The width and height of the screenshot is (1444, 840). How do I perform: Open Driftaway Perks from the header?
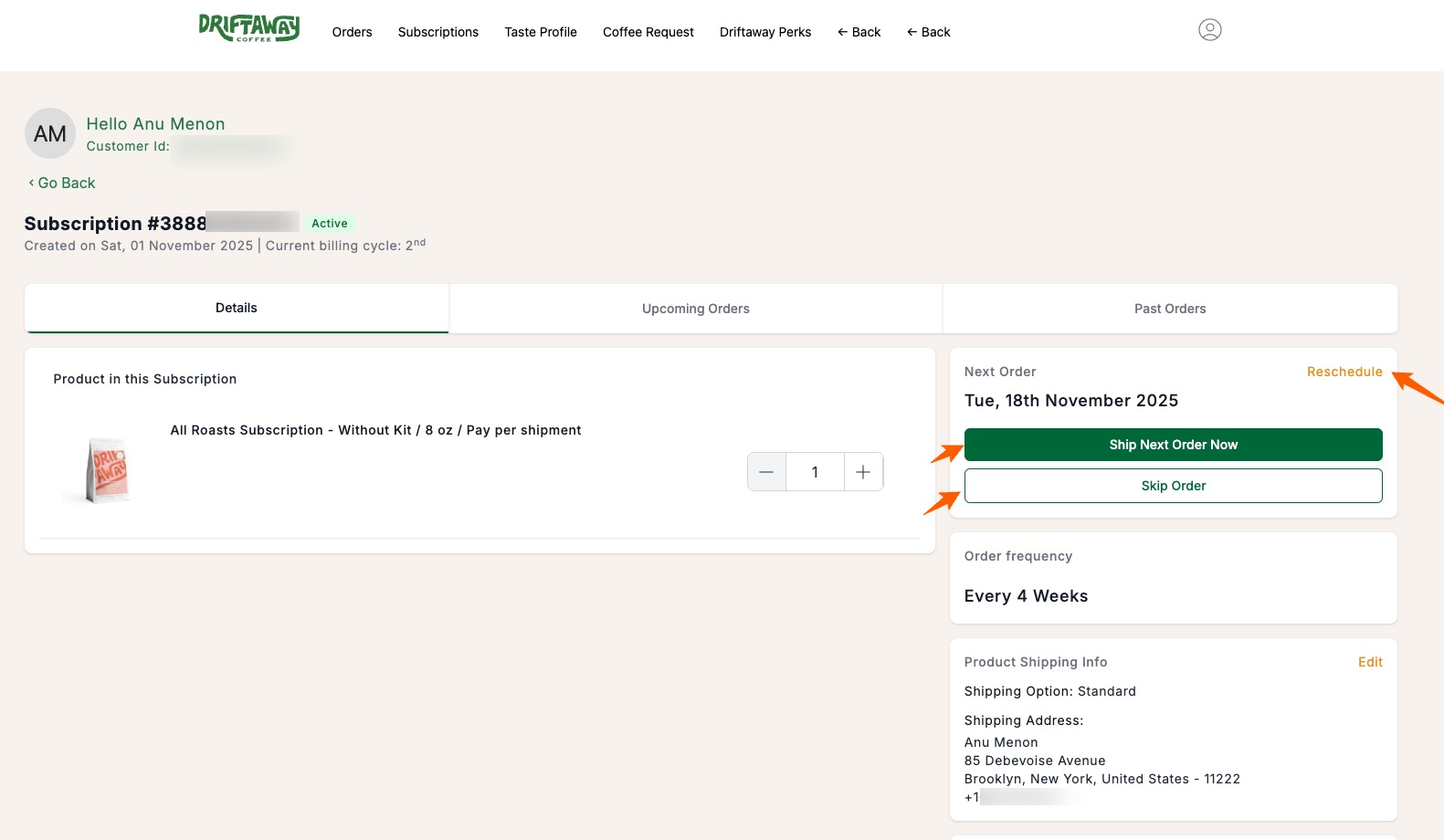click(x=764, y=32)
